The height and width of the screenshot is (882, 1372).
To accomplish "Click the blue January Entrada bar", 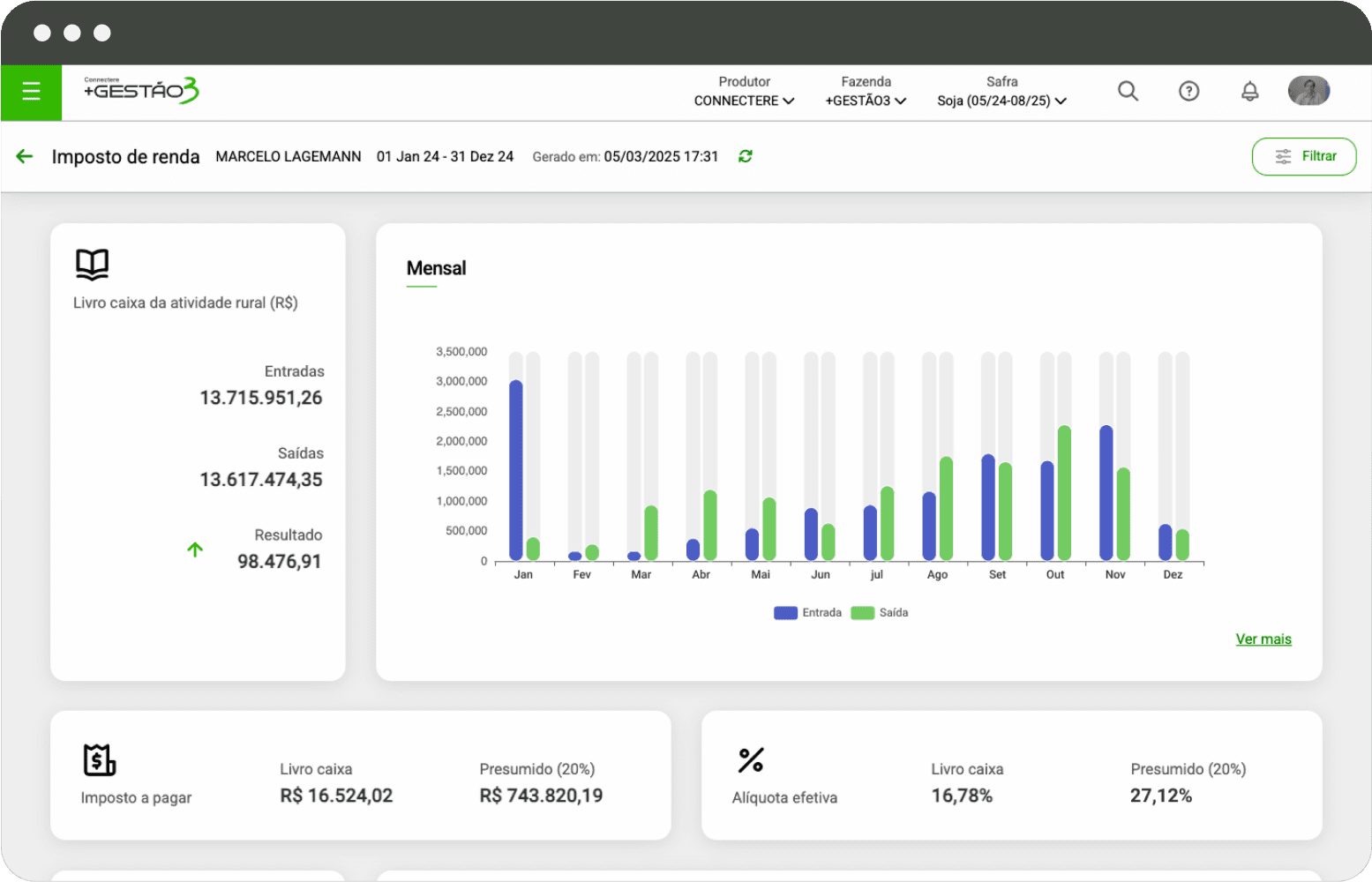I will 516,470.
